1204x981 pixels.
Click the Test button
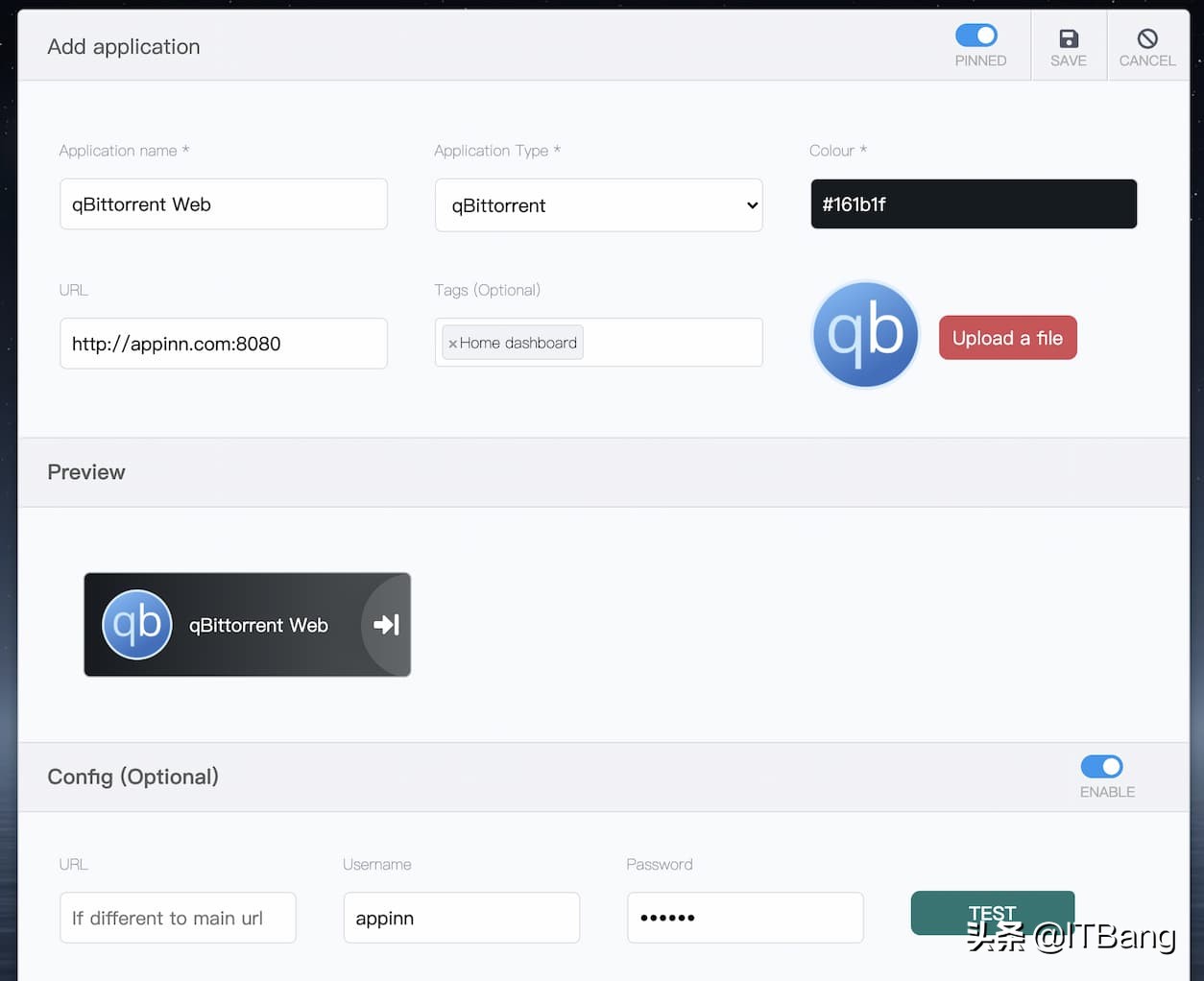click(993, 913)
